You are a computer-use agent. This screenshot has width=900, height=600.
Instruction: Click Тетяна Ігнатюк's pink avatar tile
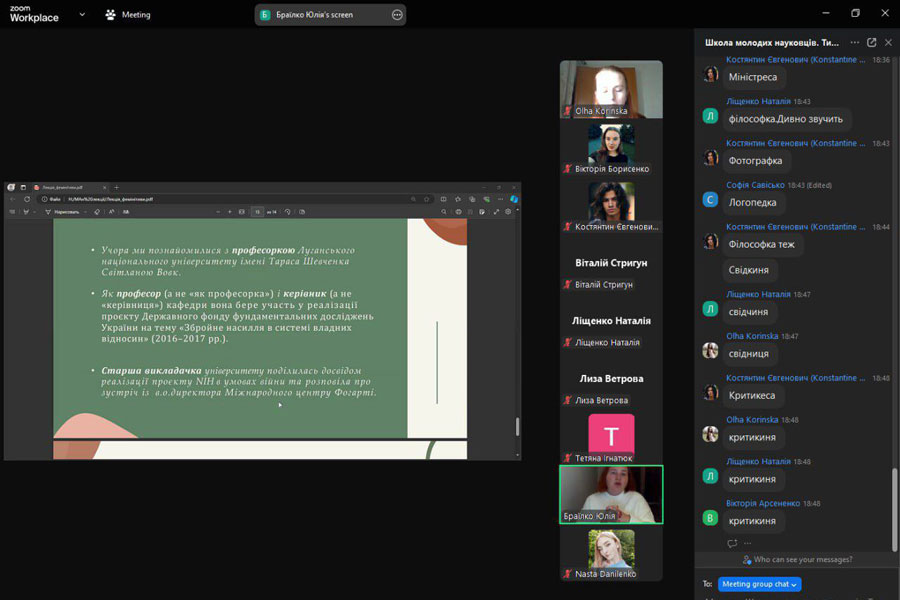click(x=611, y=435)
